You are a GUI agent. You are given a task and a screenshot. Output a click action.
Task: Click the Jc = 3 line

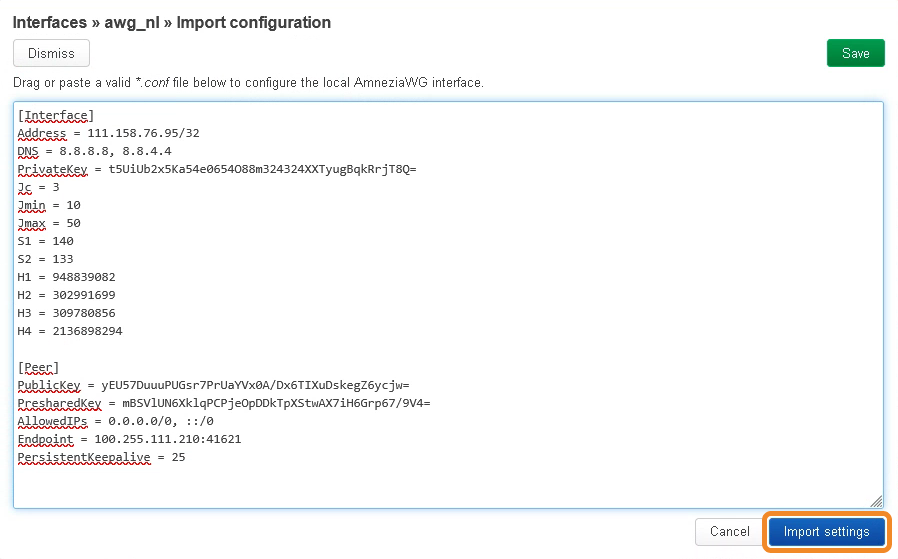39,187
